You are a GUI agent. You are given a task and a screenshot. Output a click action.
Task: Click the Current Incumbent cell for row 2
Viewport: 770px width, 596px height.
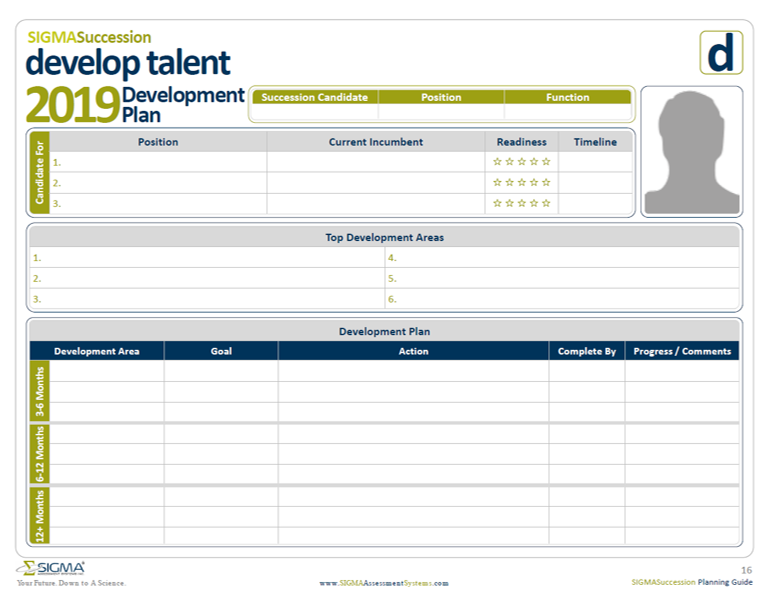tap(375, 183)
